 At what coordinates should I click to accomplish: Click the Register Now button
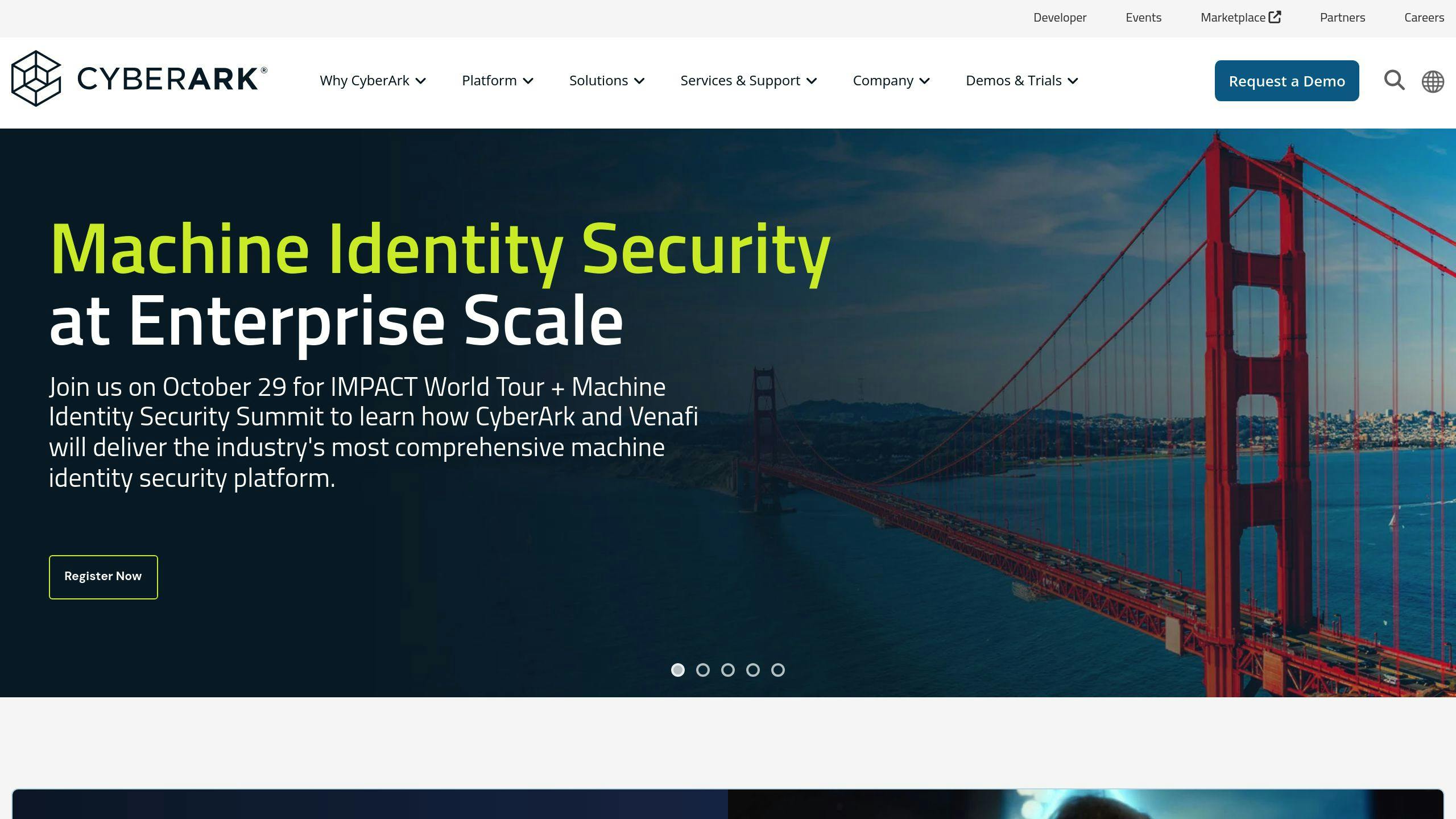tap(103, 577)
